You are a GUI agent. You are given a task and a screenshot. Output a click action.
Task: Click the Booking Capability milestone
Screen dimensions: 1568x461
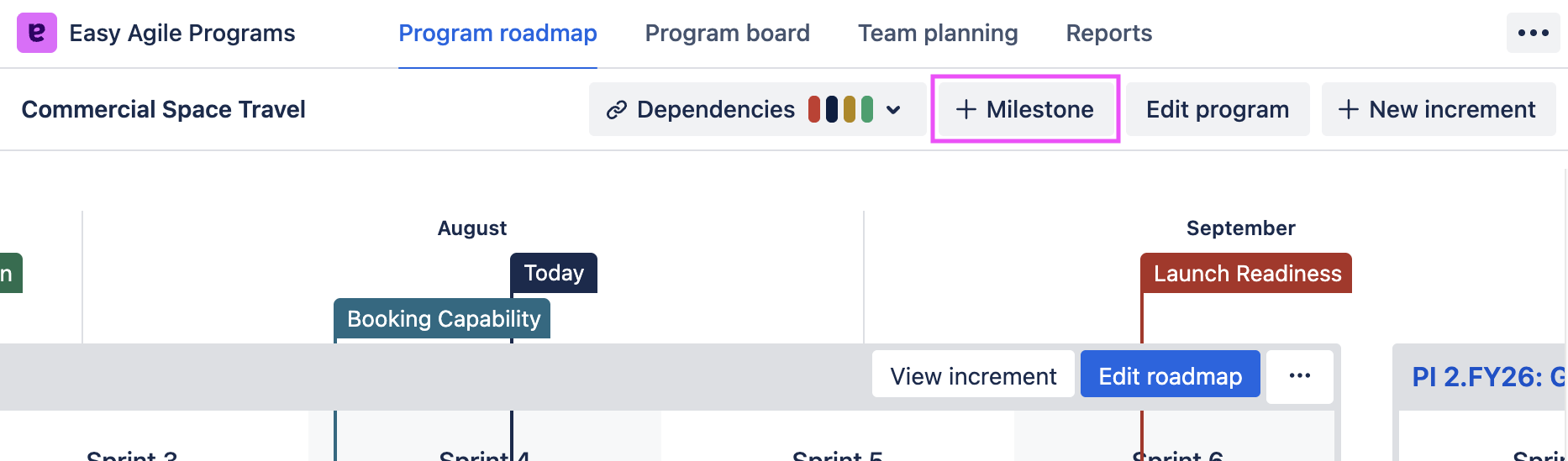pyautogui.click(x=443, y=319)
